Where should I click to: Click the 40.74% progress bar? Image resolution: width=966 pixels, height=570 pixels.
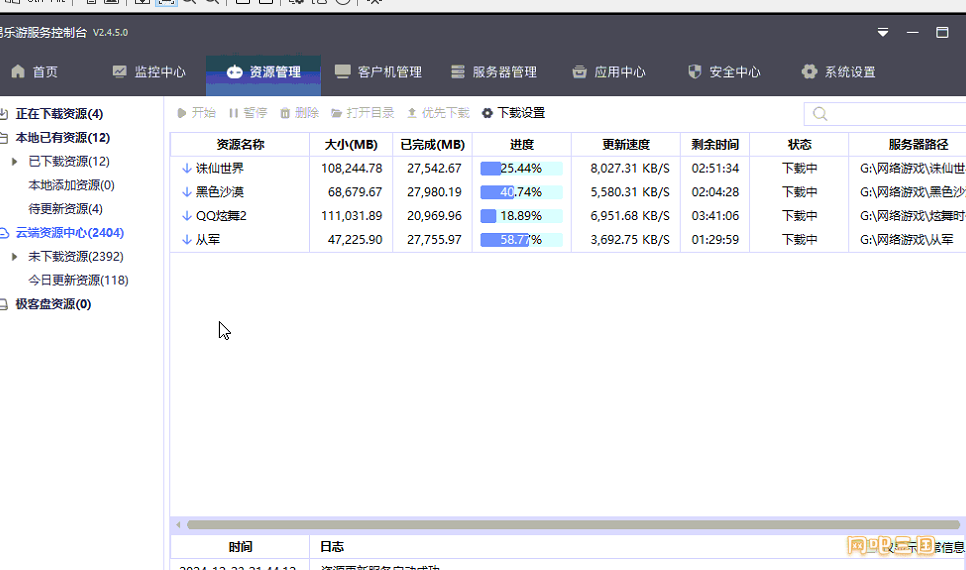521,192
